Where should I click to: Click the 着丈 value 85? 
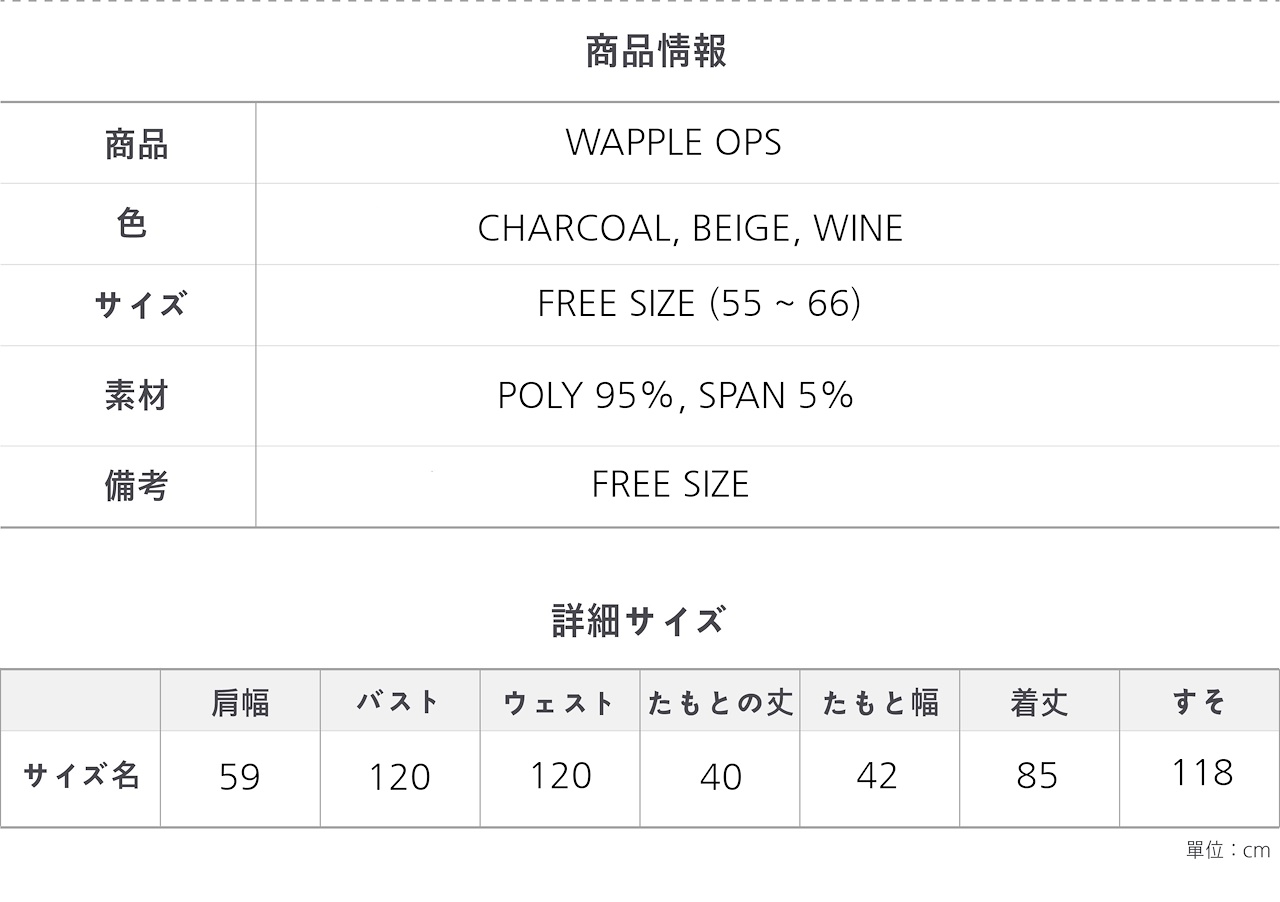1037,776
